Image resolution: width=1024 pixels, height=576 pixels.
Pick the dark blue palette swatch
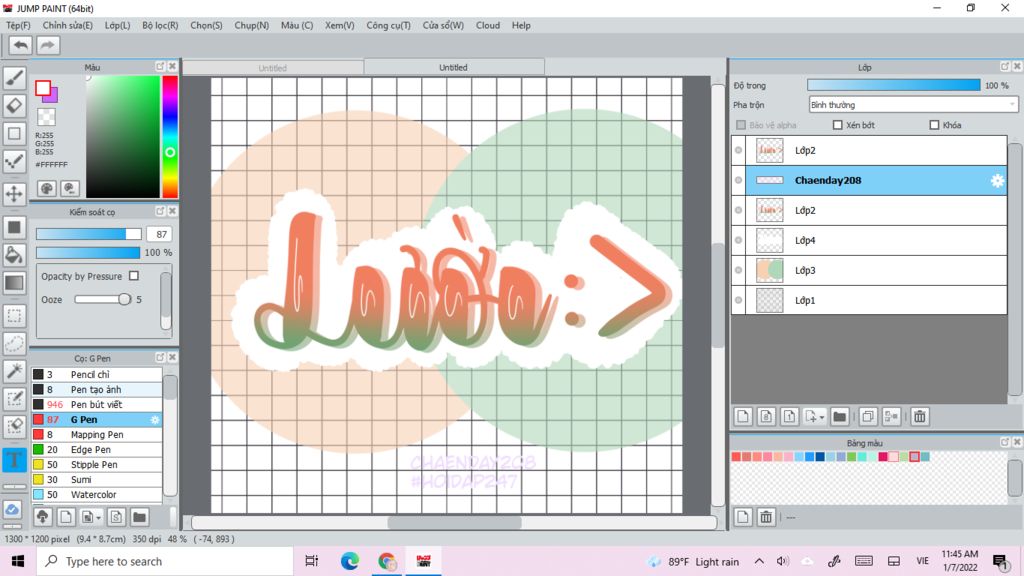click(x=820, y=456)
